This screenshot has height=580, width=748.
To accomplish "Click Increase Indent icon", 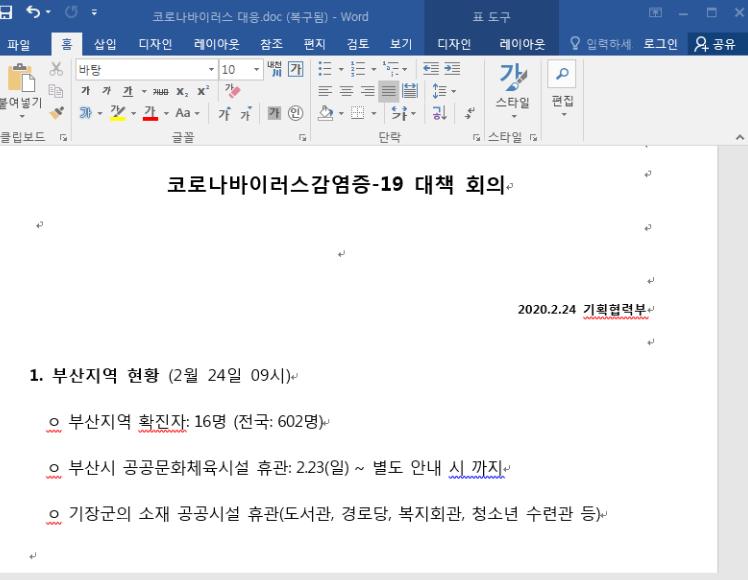I will (x=452, y=69).
